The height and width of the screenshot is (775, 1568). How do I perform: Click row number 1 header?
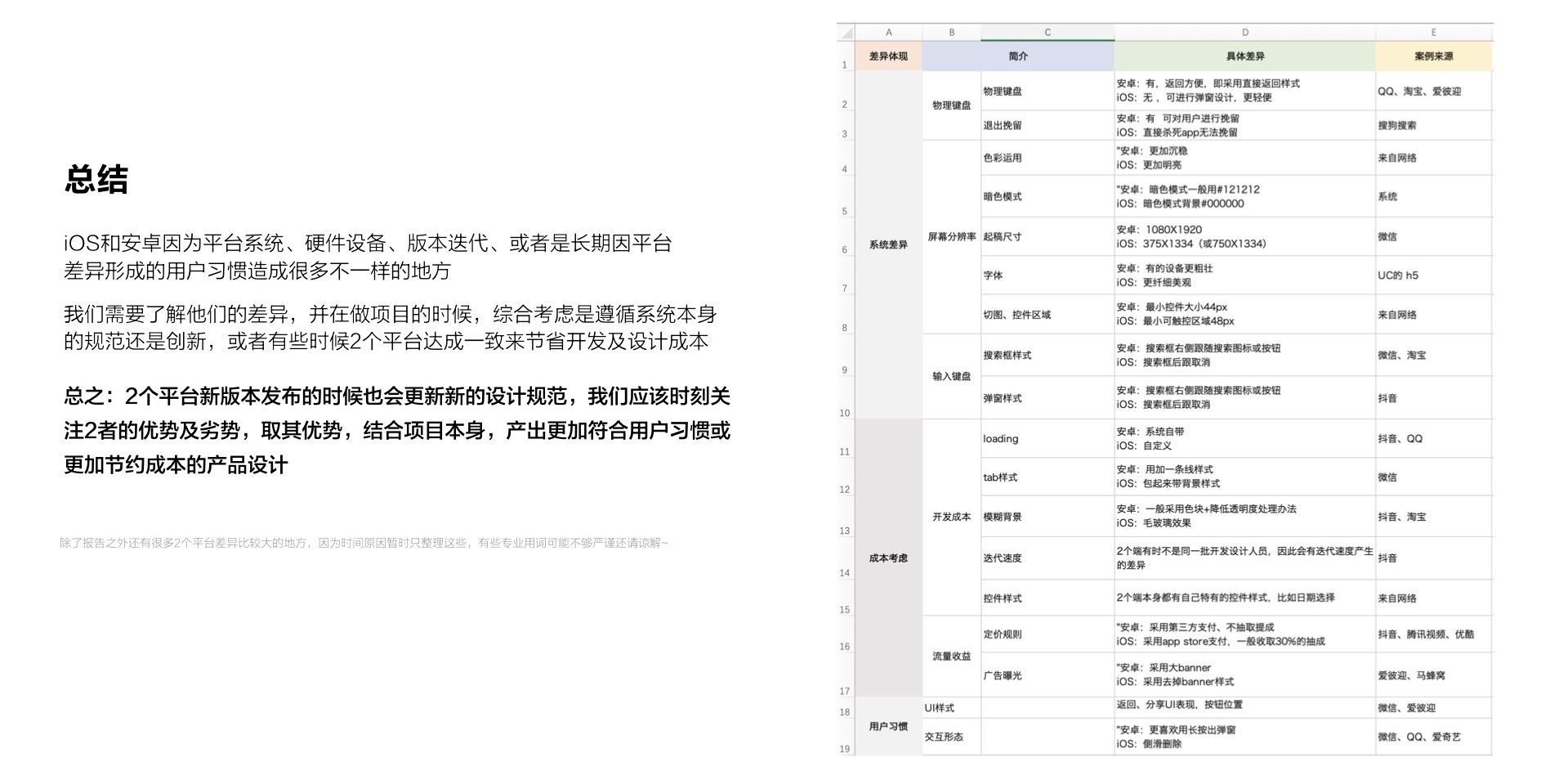(x=845, y=64)
